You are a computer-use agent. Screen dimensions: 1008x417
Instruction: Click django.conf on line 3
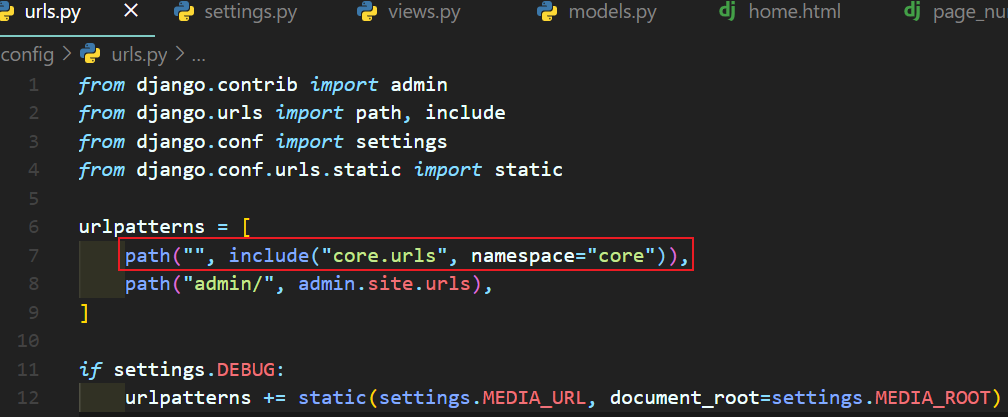199,142
